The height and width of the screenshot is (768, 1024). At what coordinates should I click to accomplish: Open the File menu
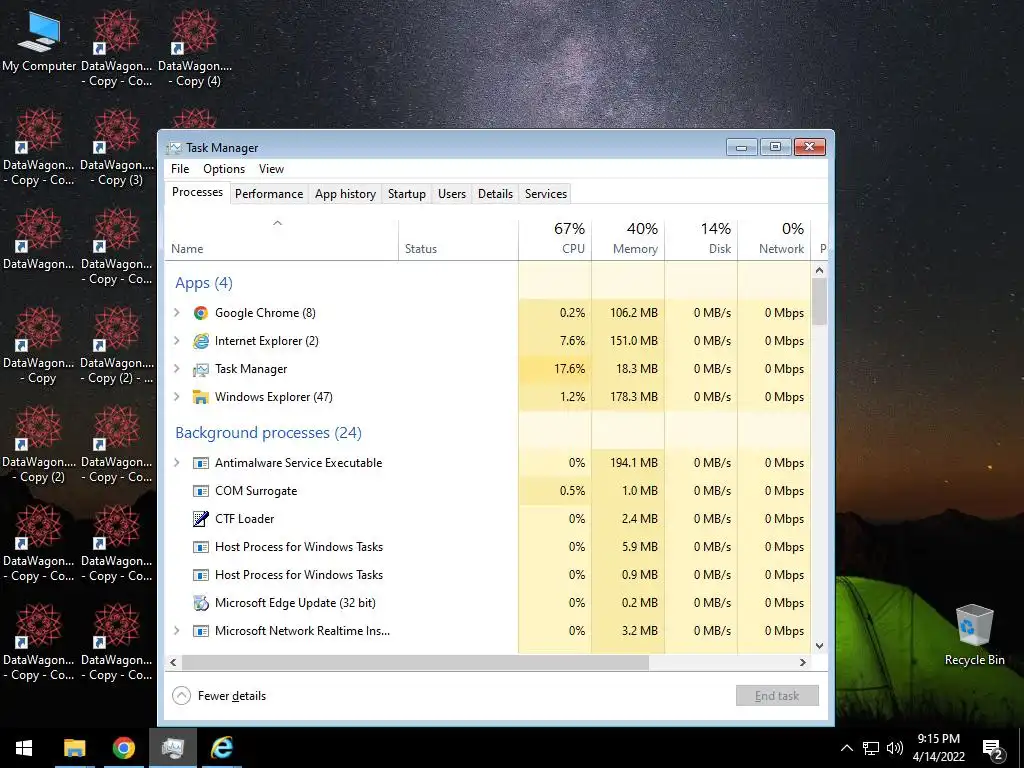point(180,169)
